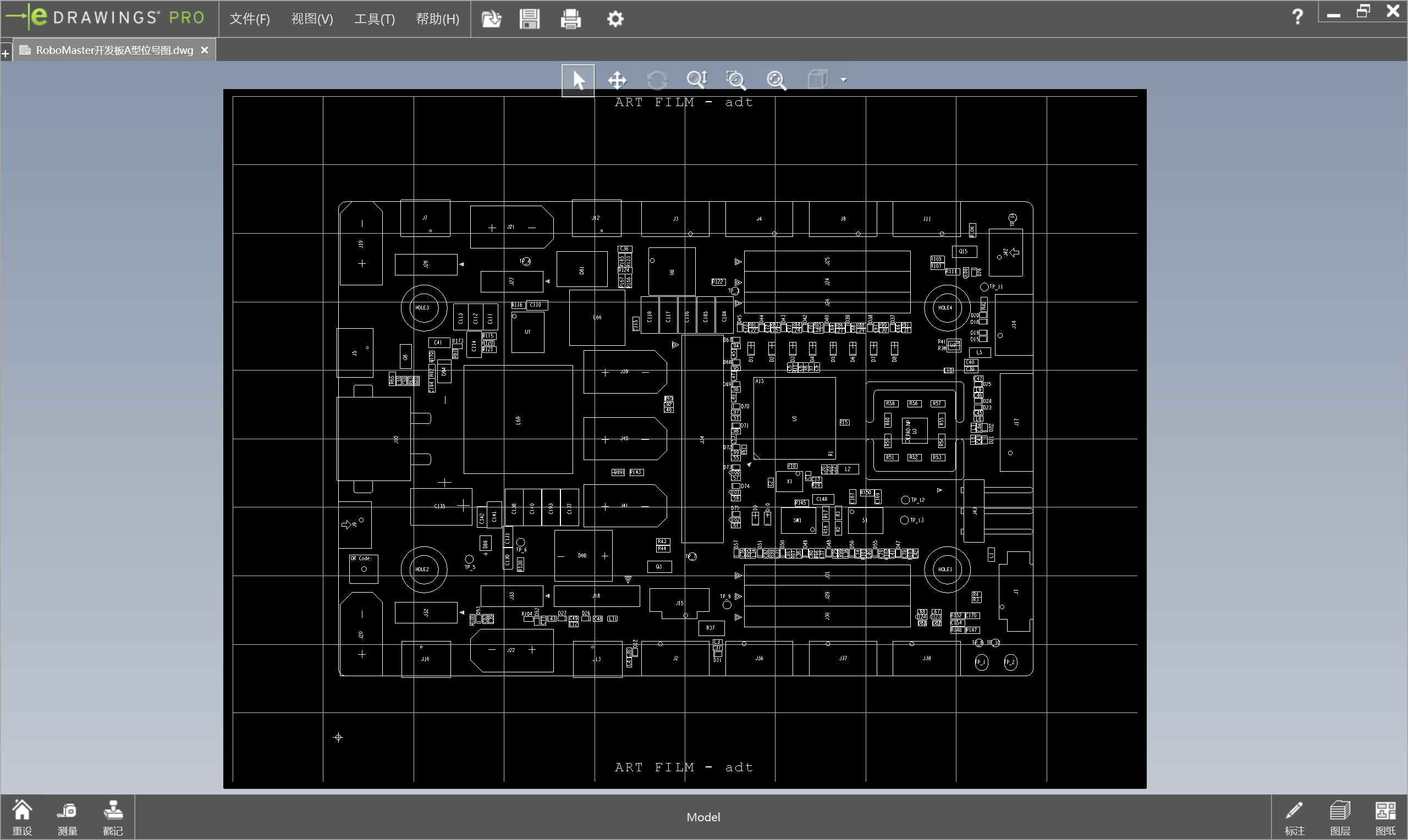1408x840 pixels.
Task: Expand the view orientation dropdown arrow
Action: coord(844,80)
